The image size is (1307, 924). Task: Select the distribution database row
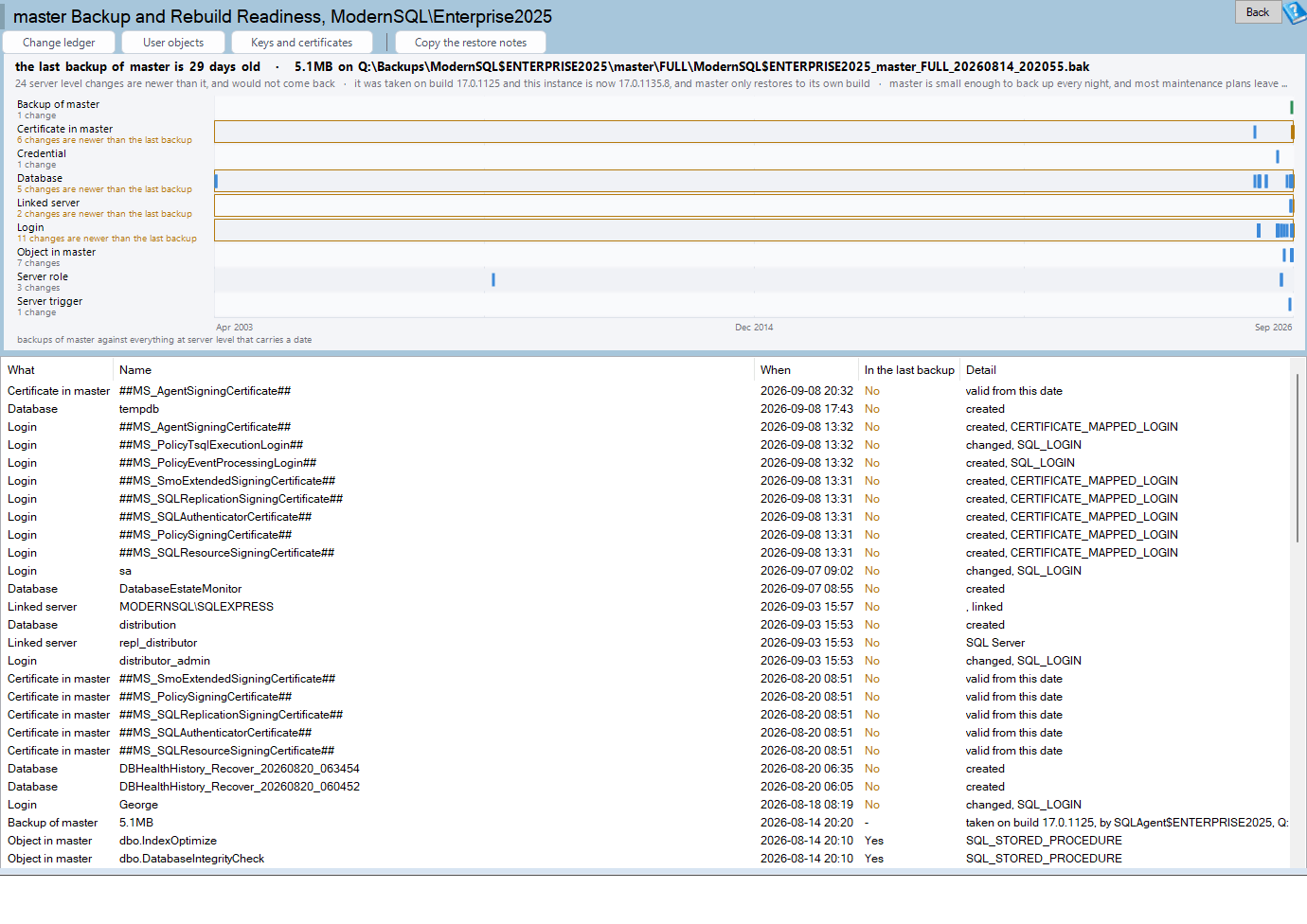point(647,625)
